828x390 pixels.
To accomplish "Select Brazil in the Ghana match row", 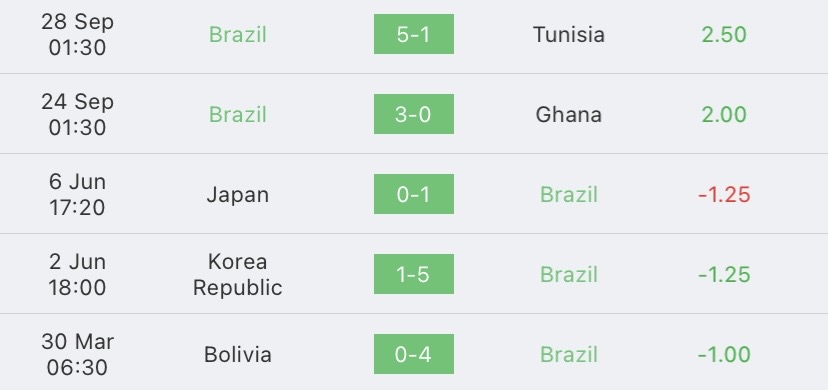I will tap(238, 115).
